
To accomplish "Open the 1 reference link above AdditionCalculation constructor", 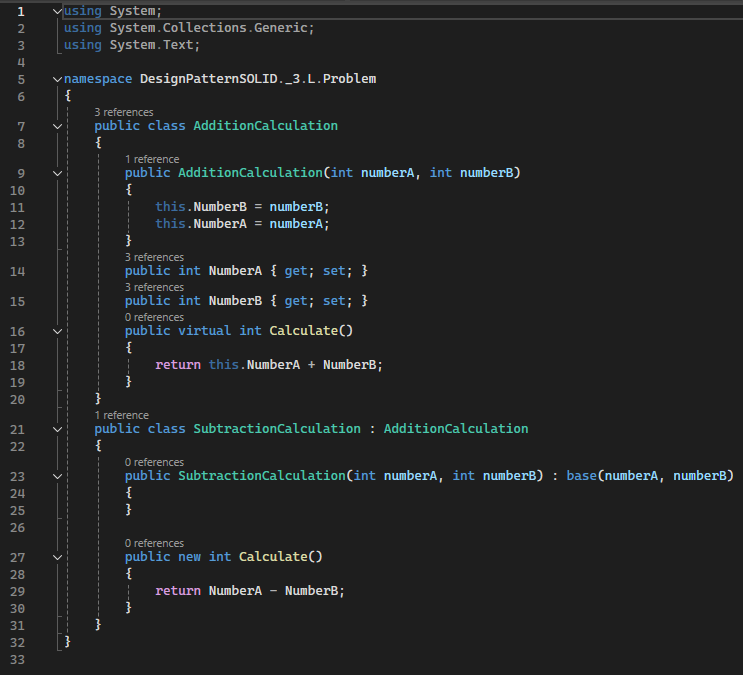I will (x=152, y=159).
